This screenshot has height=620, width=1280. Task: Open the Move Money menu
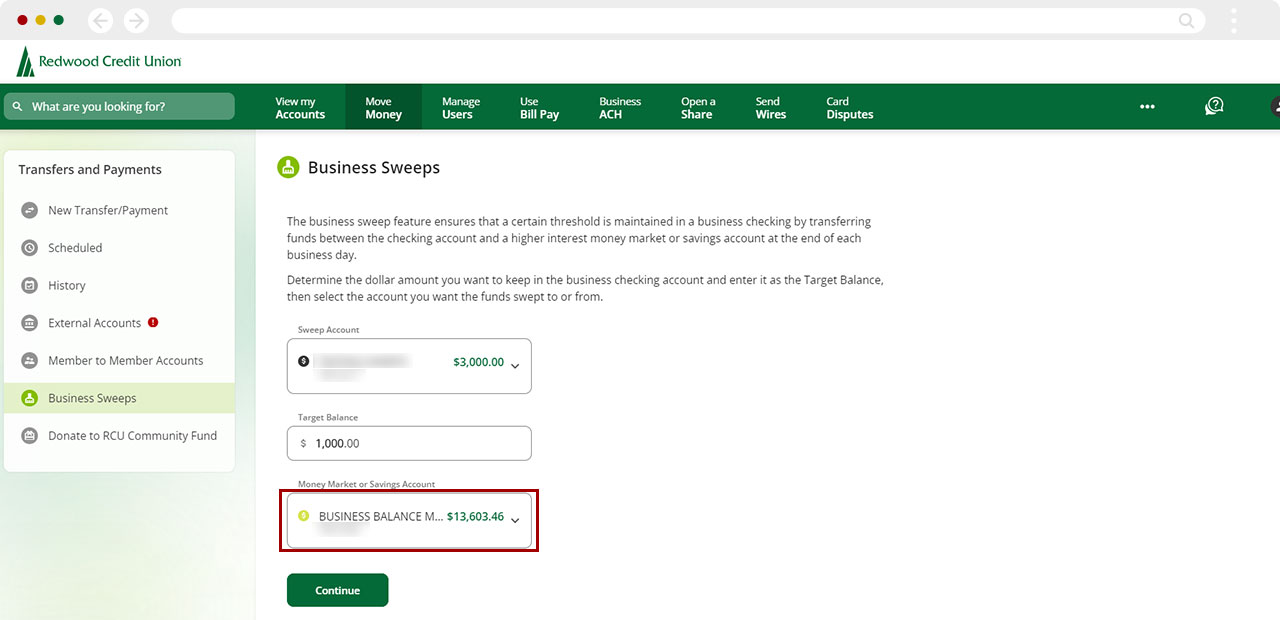coord(383,108)
